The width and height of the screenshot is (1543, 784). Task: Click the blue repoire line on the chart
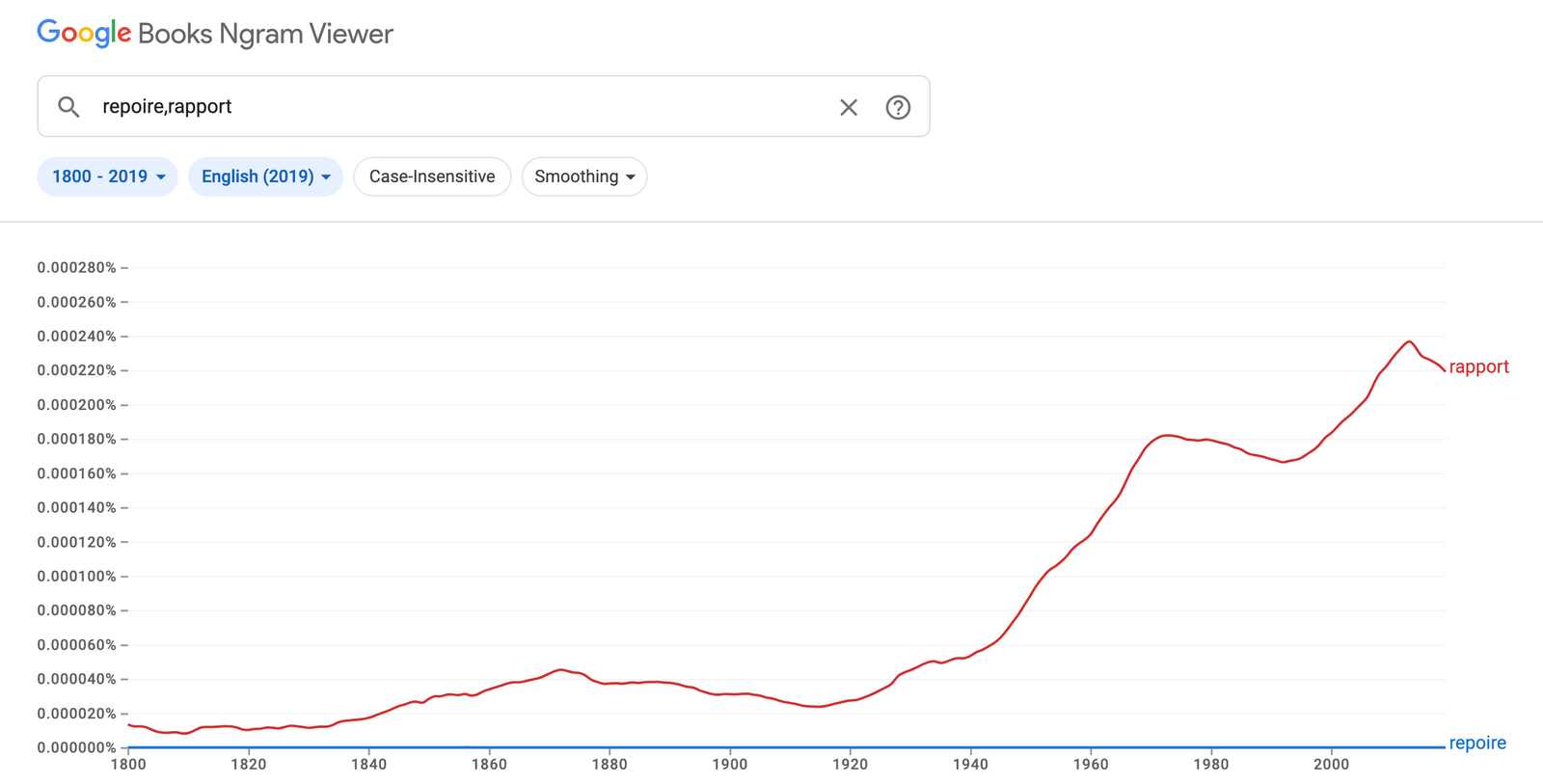[771, 746]
